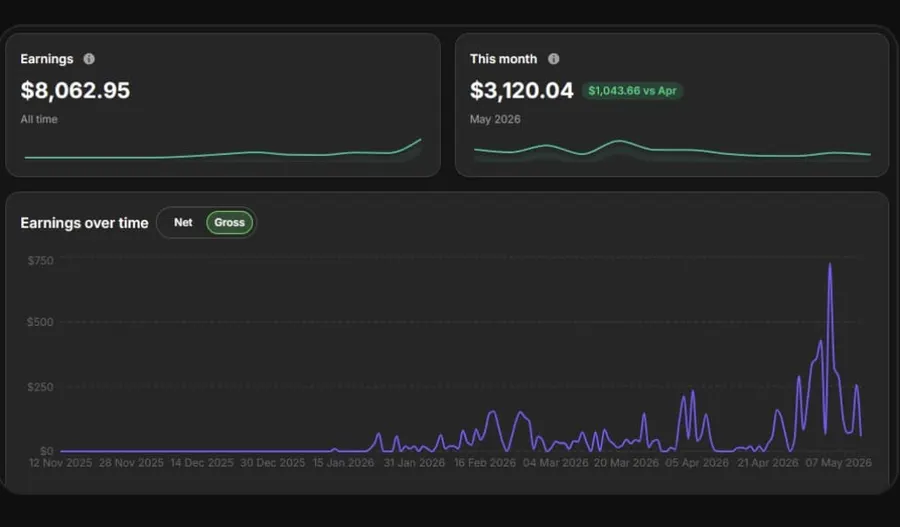Screen dimensions: 900x527
Task: Click the Earnings card title
Action: tap(47, 59)
